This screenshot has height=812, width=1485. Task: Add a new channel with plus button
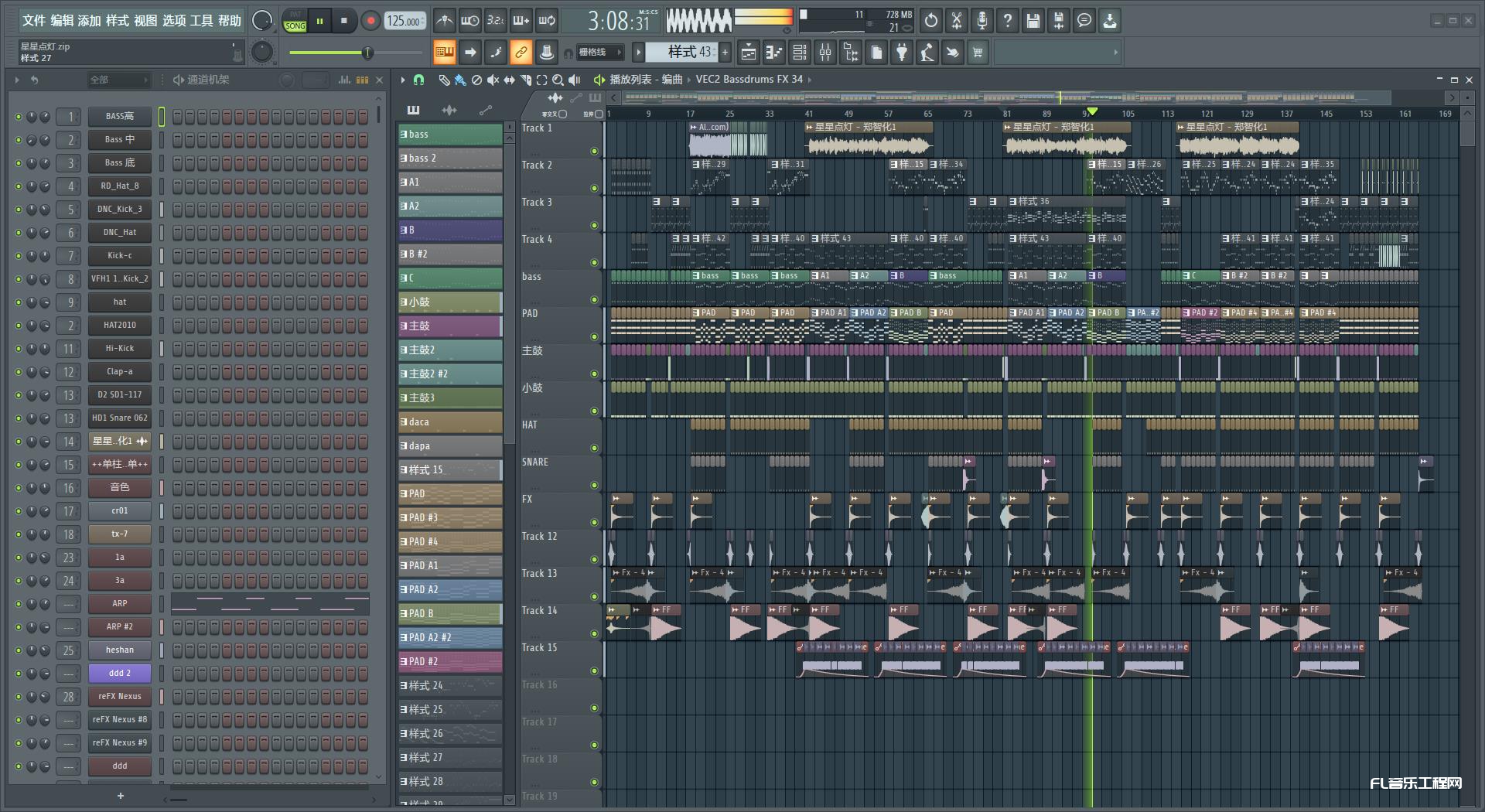coord(120,796)
